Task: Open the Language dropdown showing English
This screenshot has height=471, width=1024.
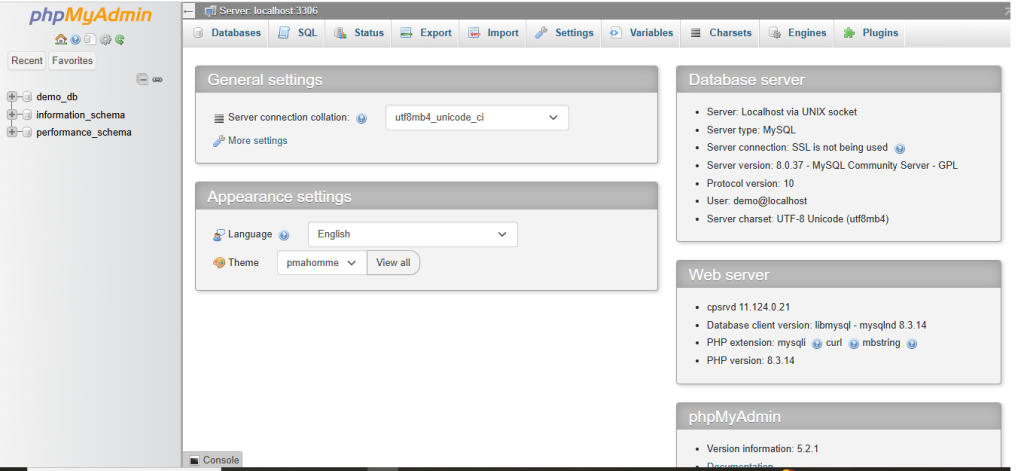Action: (x=413, y=235)
